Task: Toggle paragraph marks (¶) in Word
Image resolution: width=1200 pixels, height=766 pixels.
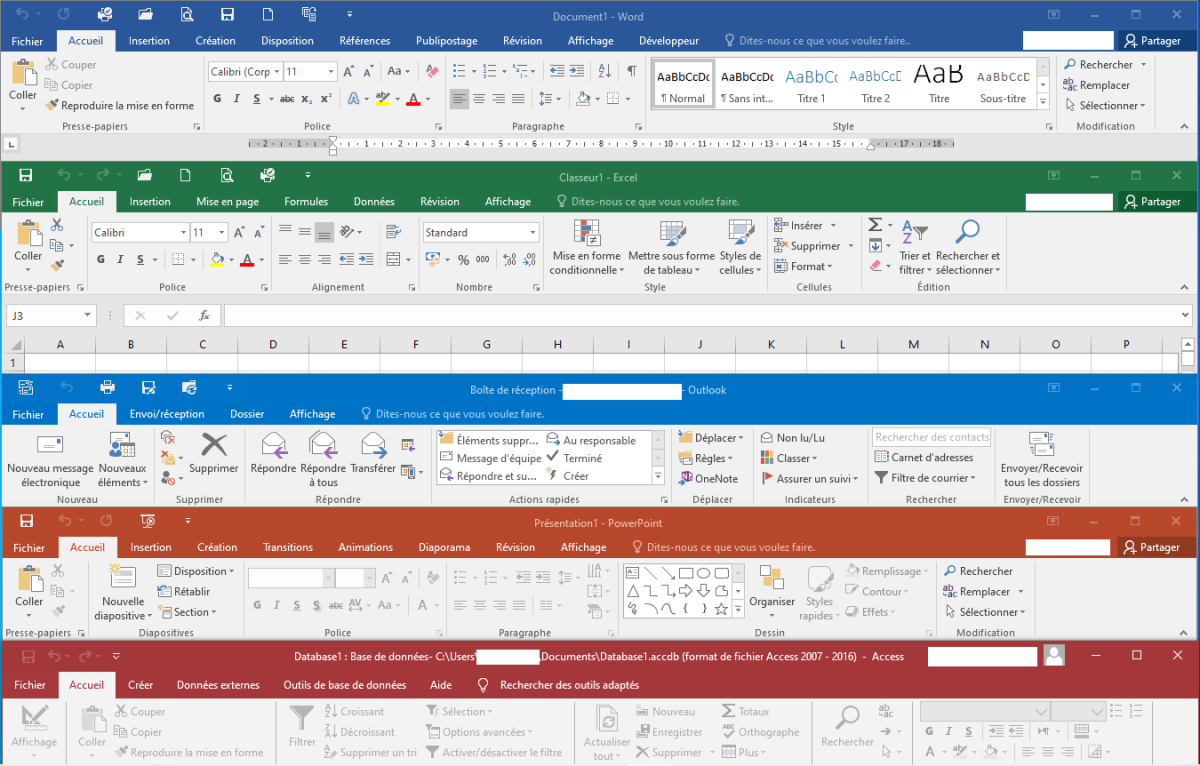Action: point(631,71)
